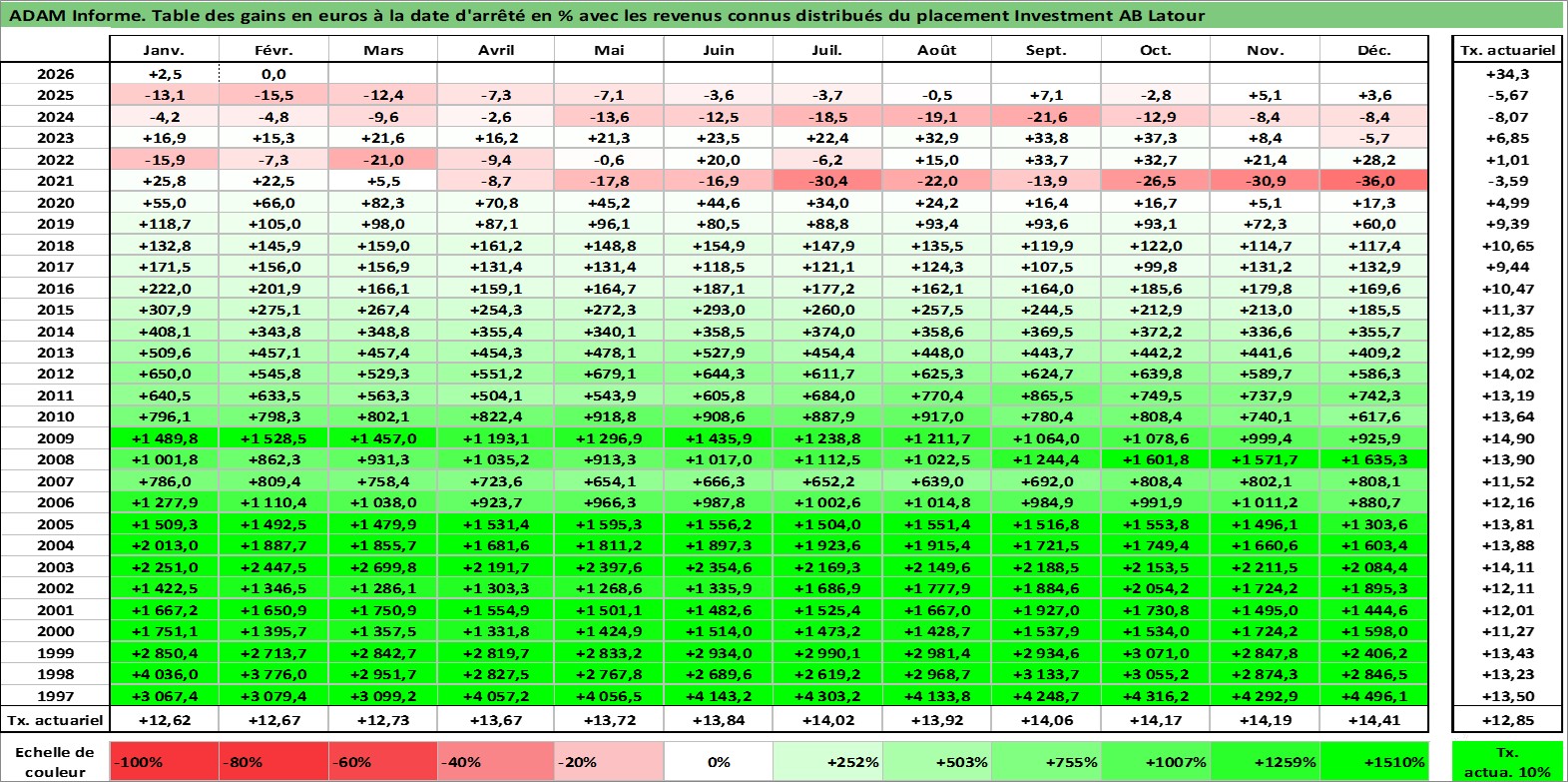Select the 'Janv.' column header
The width and height of the screenshot is (1568, 782).
click(x=164, y=50)
